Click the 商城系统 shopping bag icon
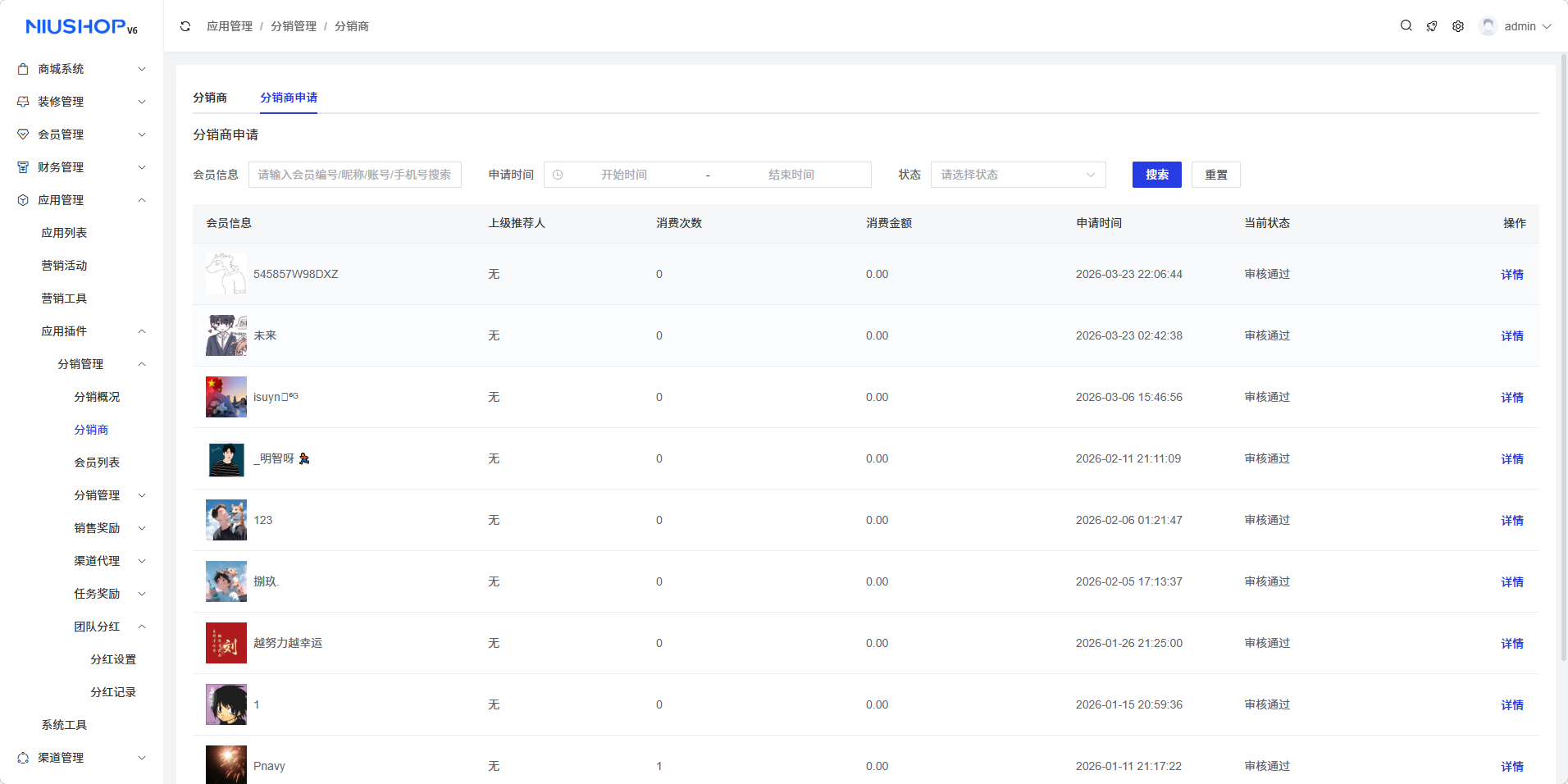The height and width of the screenshot is (784, 1568). click(23, 69)
